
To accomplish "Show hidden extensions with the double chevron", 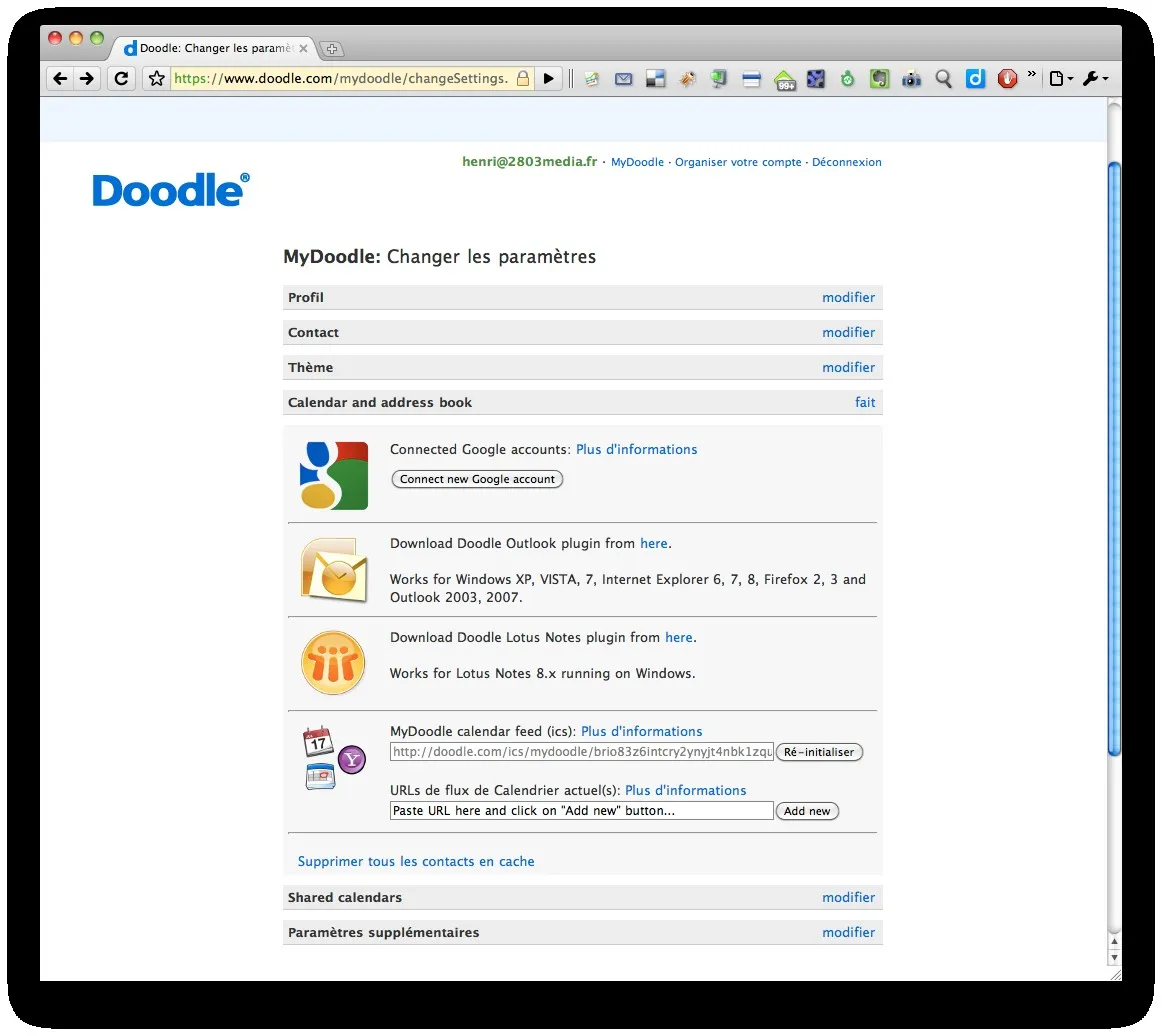I will 1032,73.
